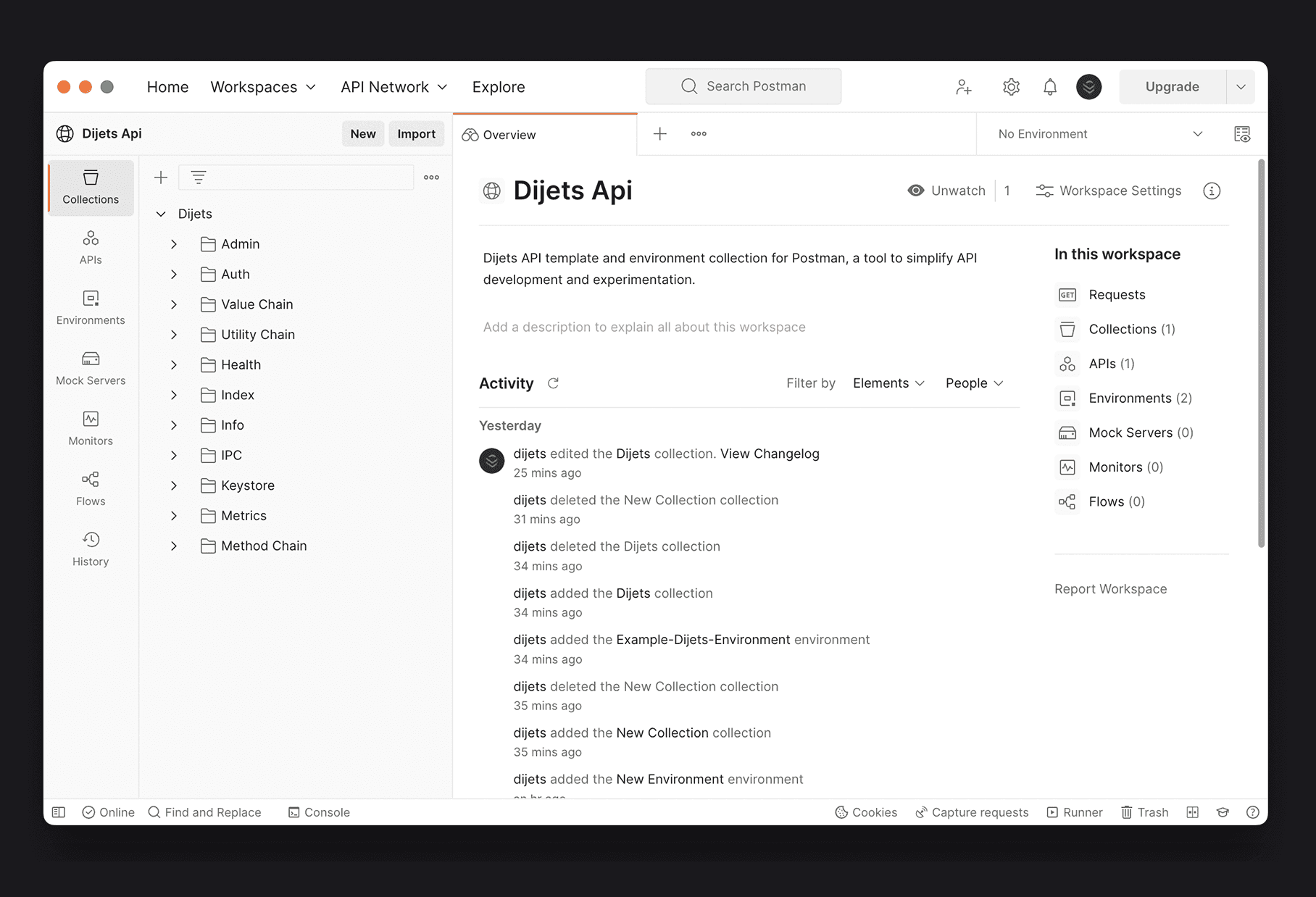This screenshot has height=897, width=1316.
Task: Refresh the Activity feed
Action: (x=553, y=383)
